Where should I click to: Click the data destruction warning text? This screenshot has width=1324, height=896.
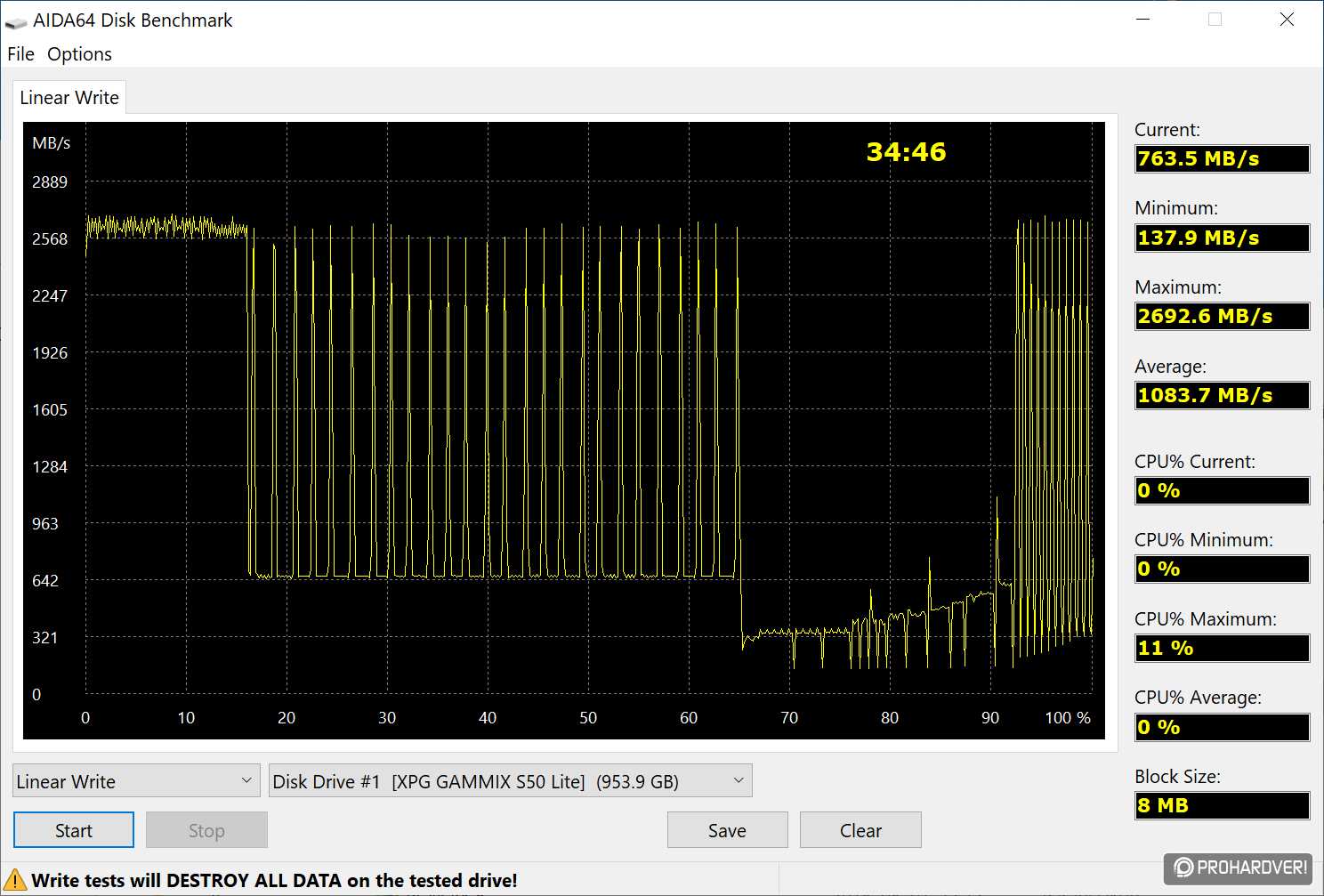[x=274, y=880]
